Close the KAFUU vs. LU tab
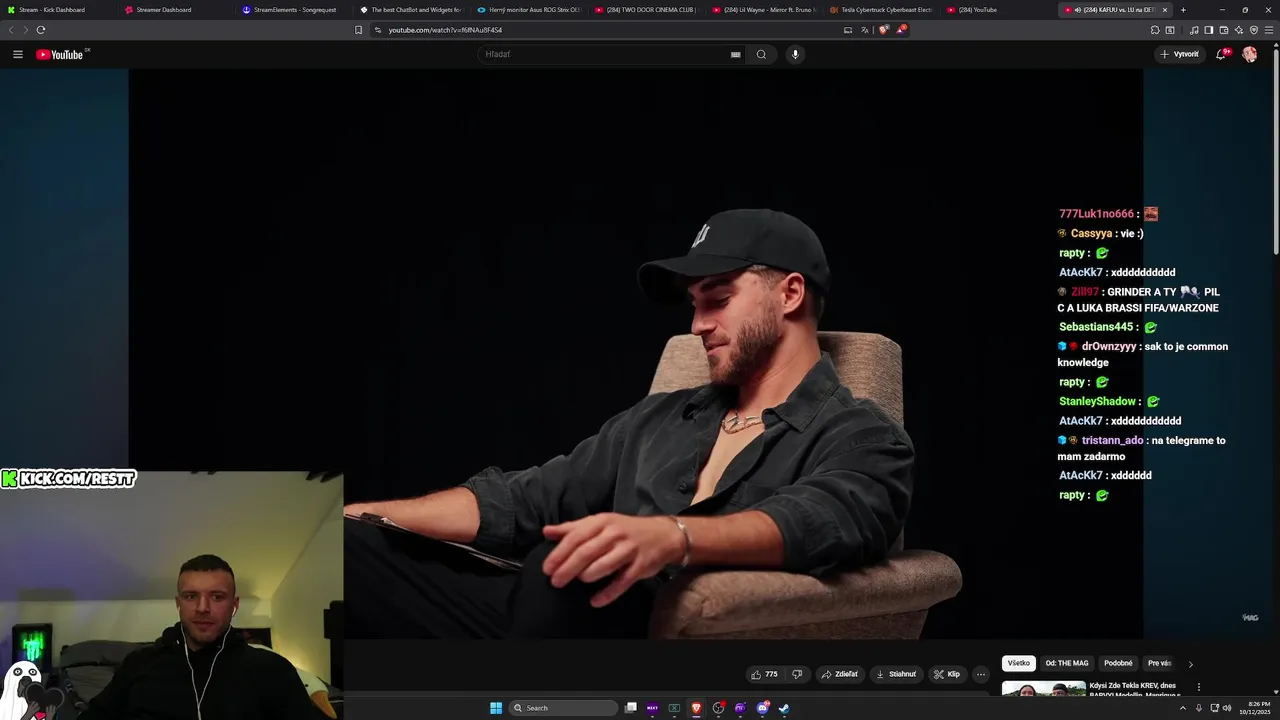 click(1164, 10)
